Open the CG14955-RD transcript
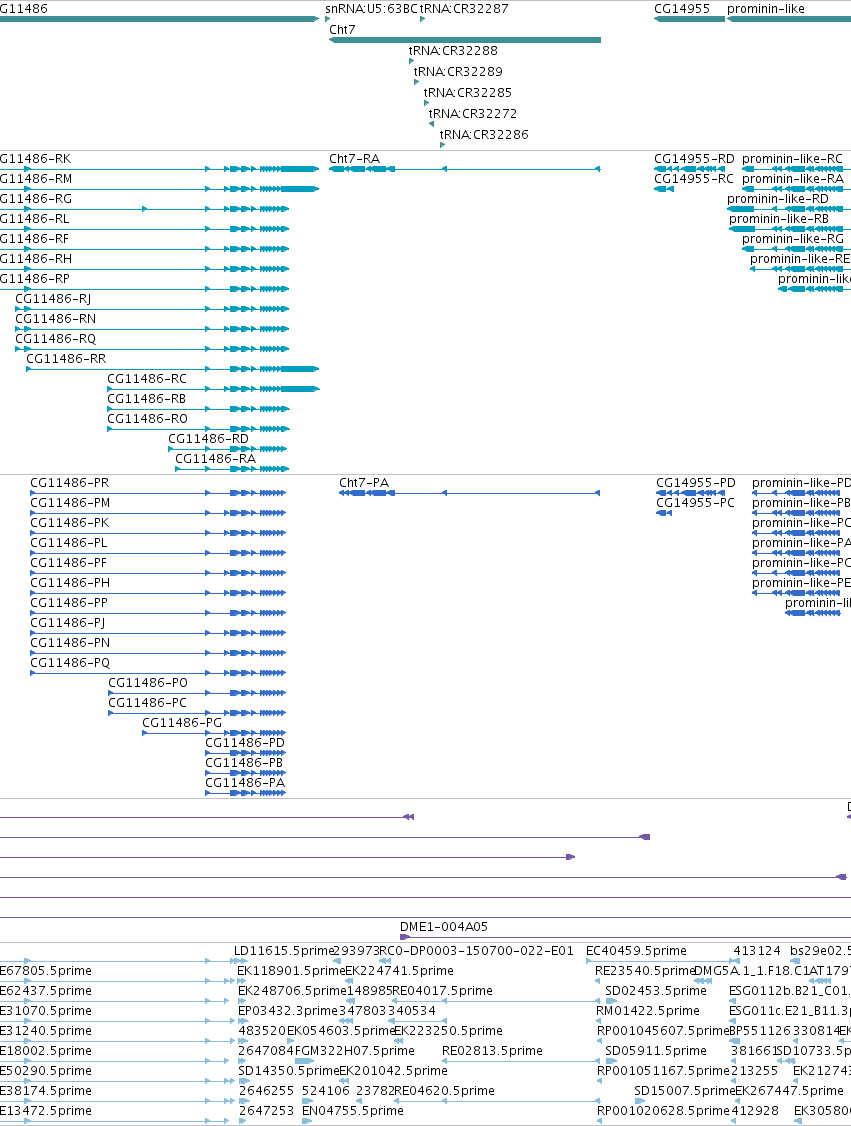The width and height of the screenshot is (851, 1126). point(689,169)
